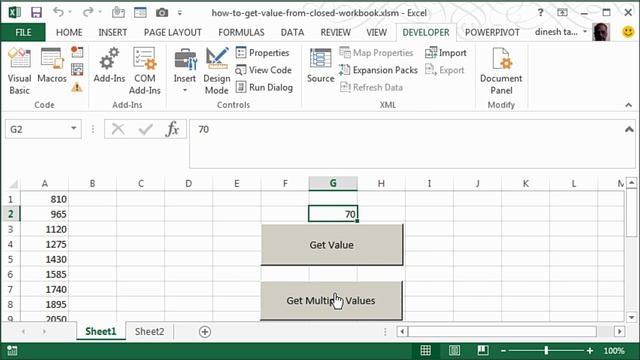Viewport: 640px width, 360px height.
Task: Collapse the ribbon
Action: (x=629, y=105)
